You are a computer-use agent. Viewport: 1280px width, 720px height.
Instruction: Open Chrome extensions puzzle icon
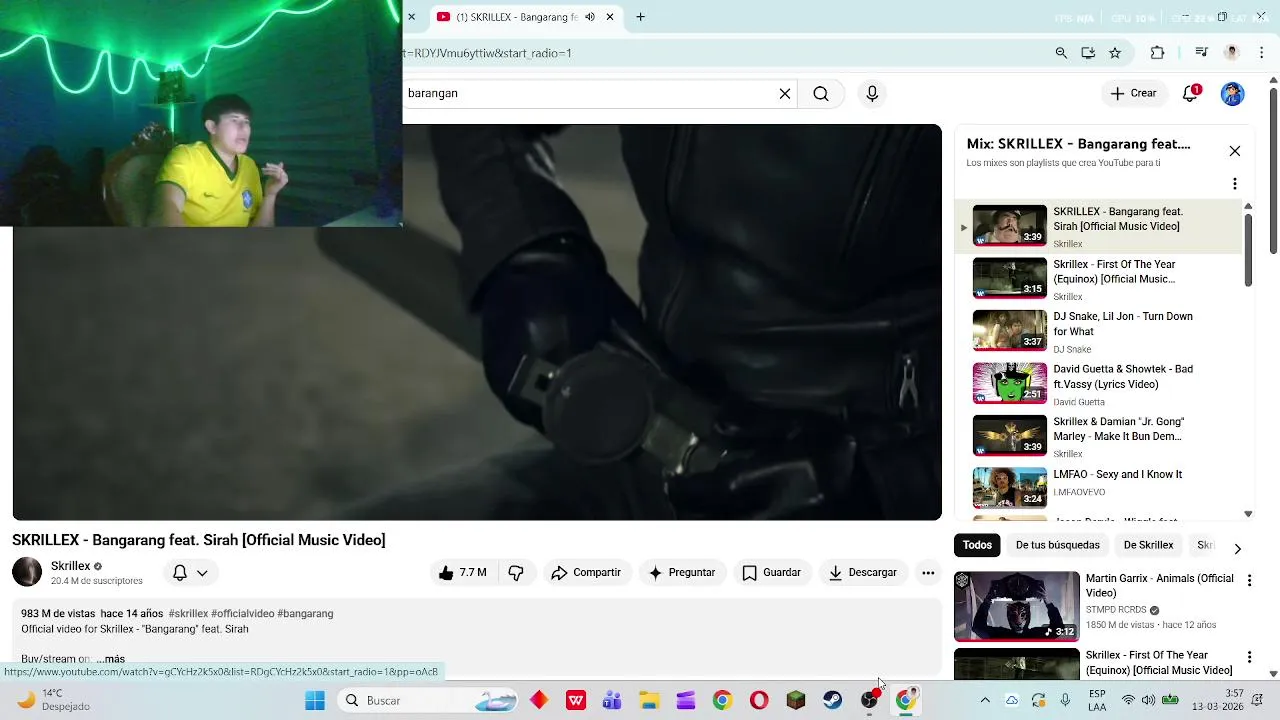pos(1157,53)
